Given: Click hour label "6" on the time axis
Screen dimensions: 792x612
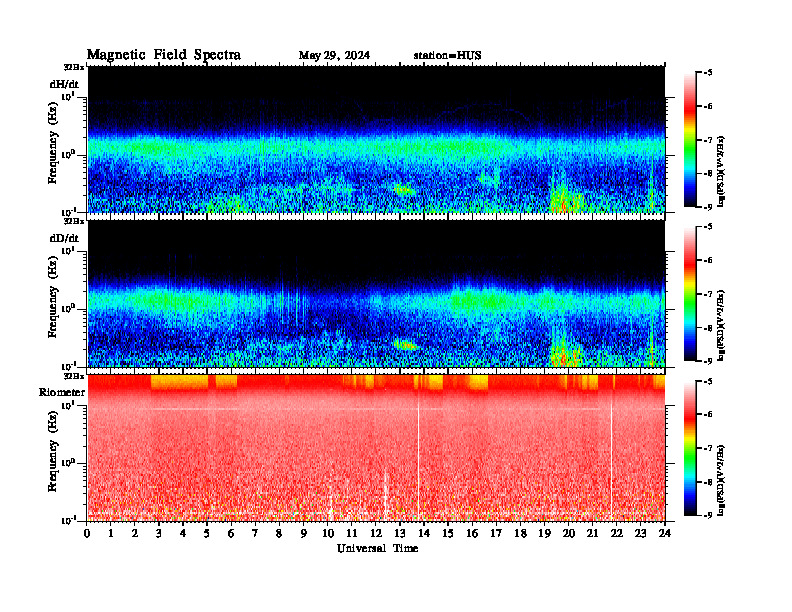Looking at the screenshot, I should click(231, 533).
